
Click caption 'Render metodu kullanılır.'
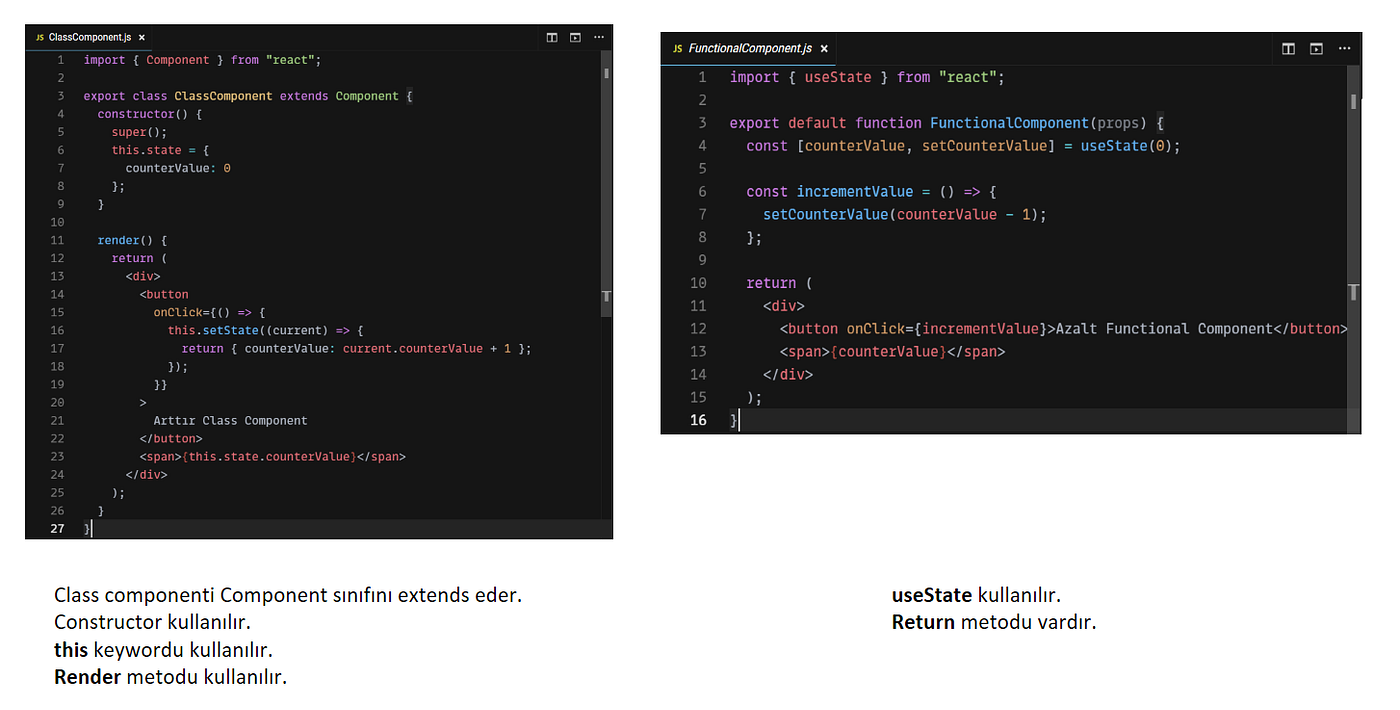click(x=170, y=676)
